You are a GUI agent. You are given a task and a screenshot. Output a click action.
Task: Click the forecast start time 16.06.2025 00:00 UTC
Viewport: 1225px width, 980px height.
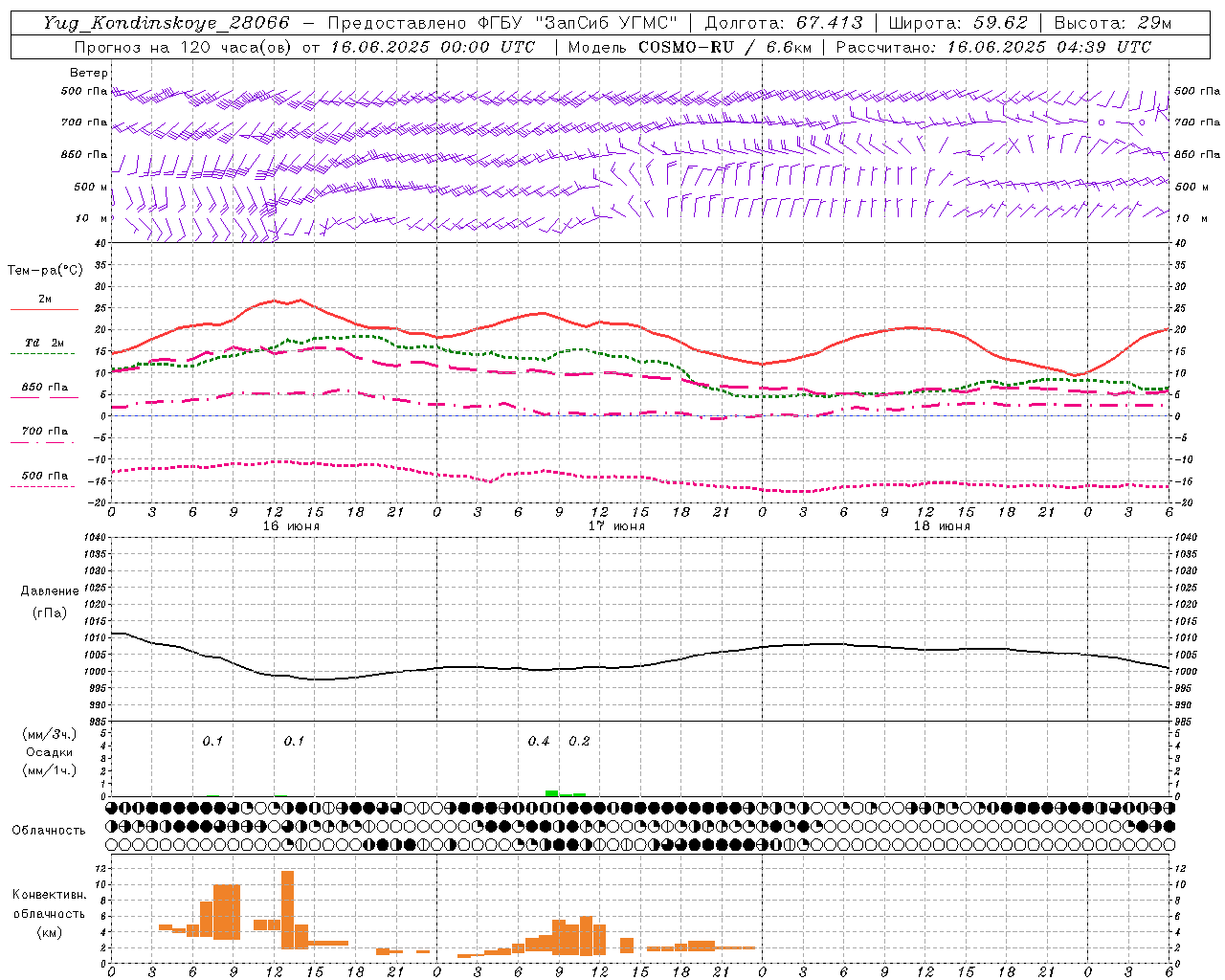tap(434, 47)
